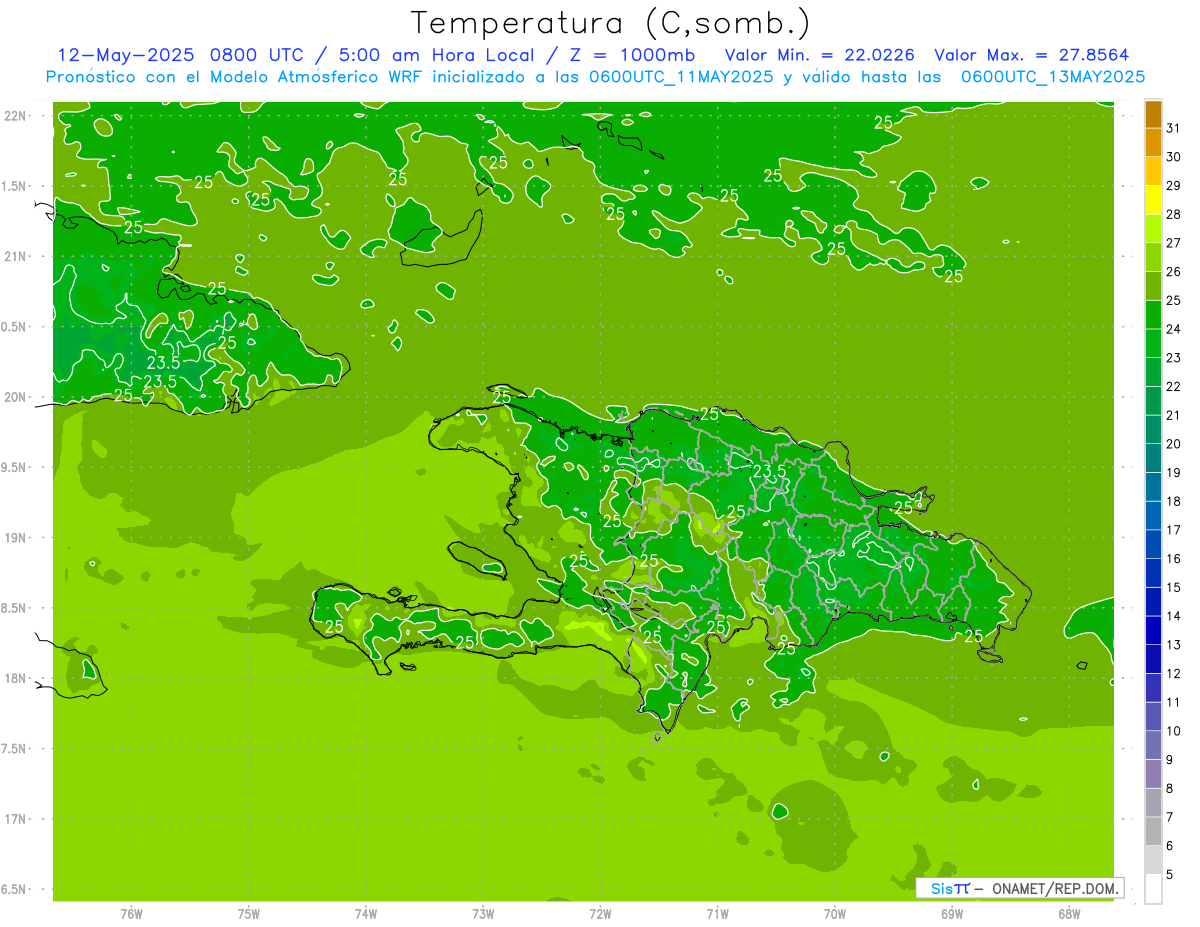This screenshot has height=927, width=1200.
Task: Click the longitude axis label "68W"
Action: [1069, 913]
